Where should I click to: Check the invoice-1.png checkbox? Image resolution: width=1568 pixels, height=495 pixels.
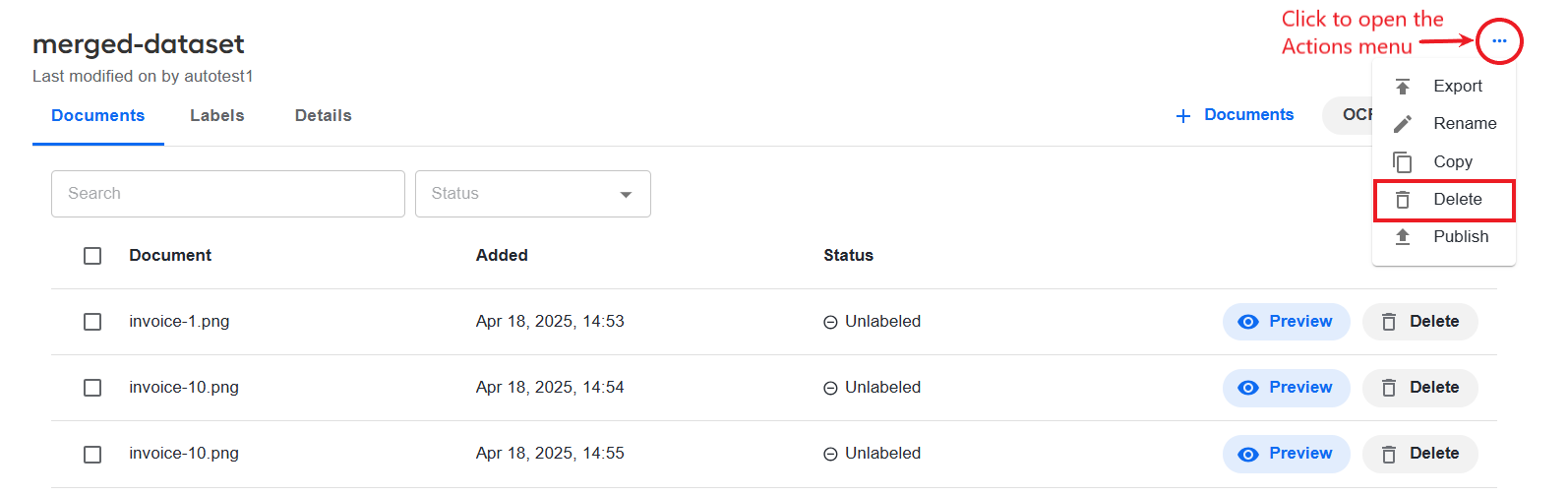tap(92, 322)
